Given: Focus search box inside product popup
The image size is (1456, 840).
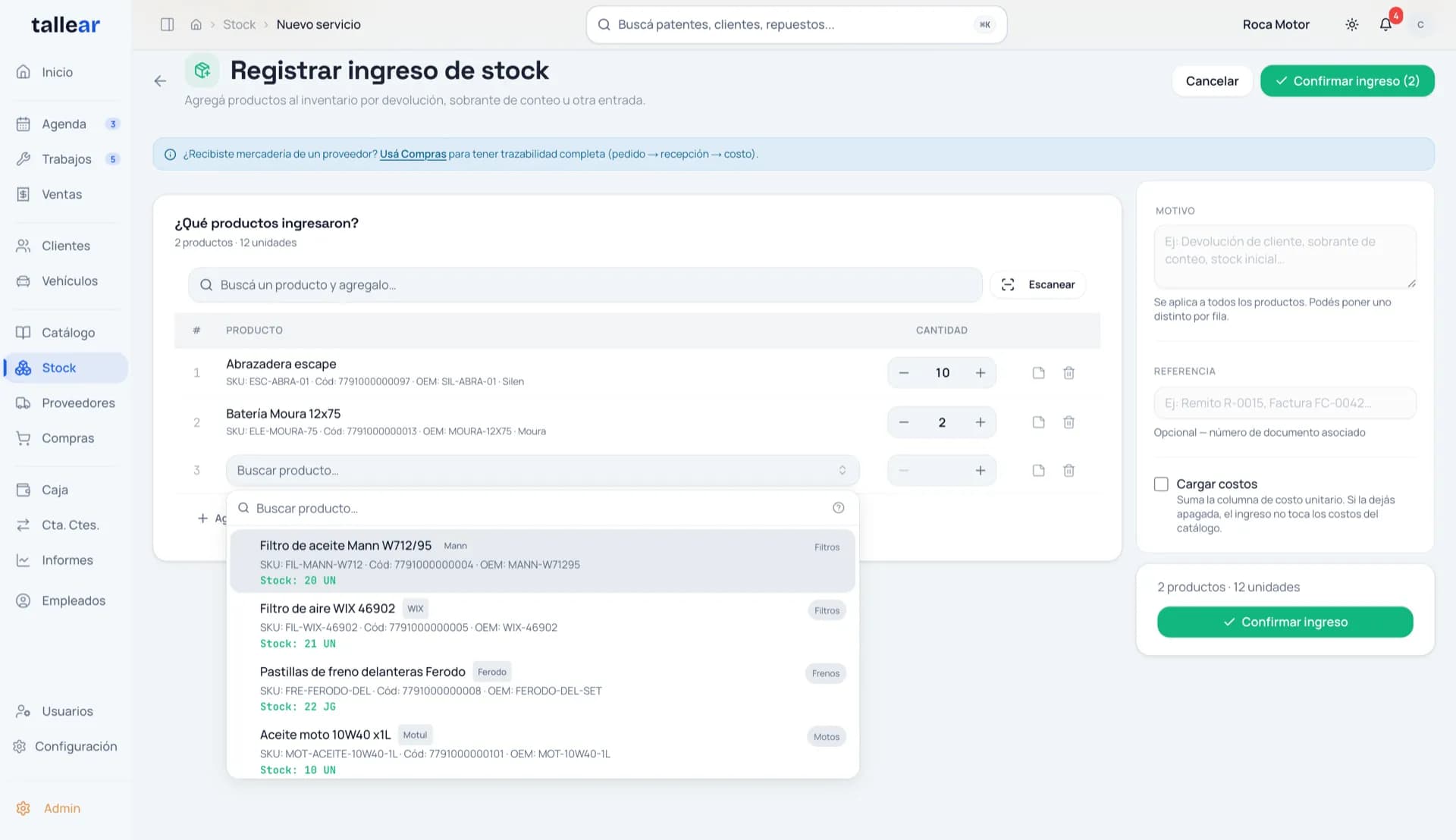Looking at the screenshot, I should tap(542, 508).
